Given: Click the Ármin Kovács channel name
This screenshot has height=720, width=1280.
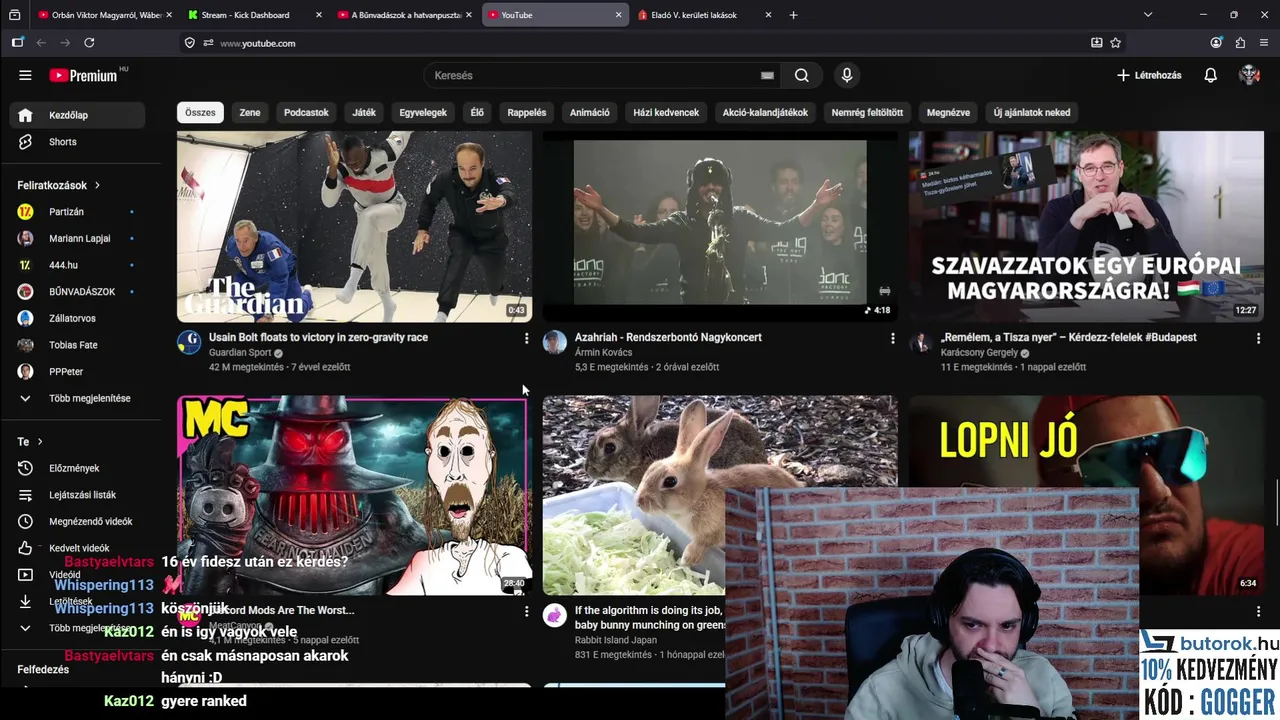Looking at the screenshot, I should 605,353.
